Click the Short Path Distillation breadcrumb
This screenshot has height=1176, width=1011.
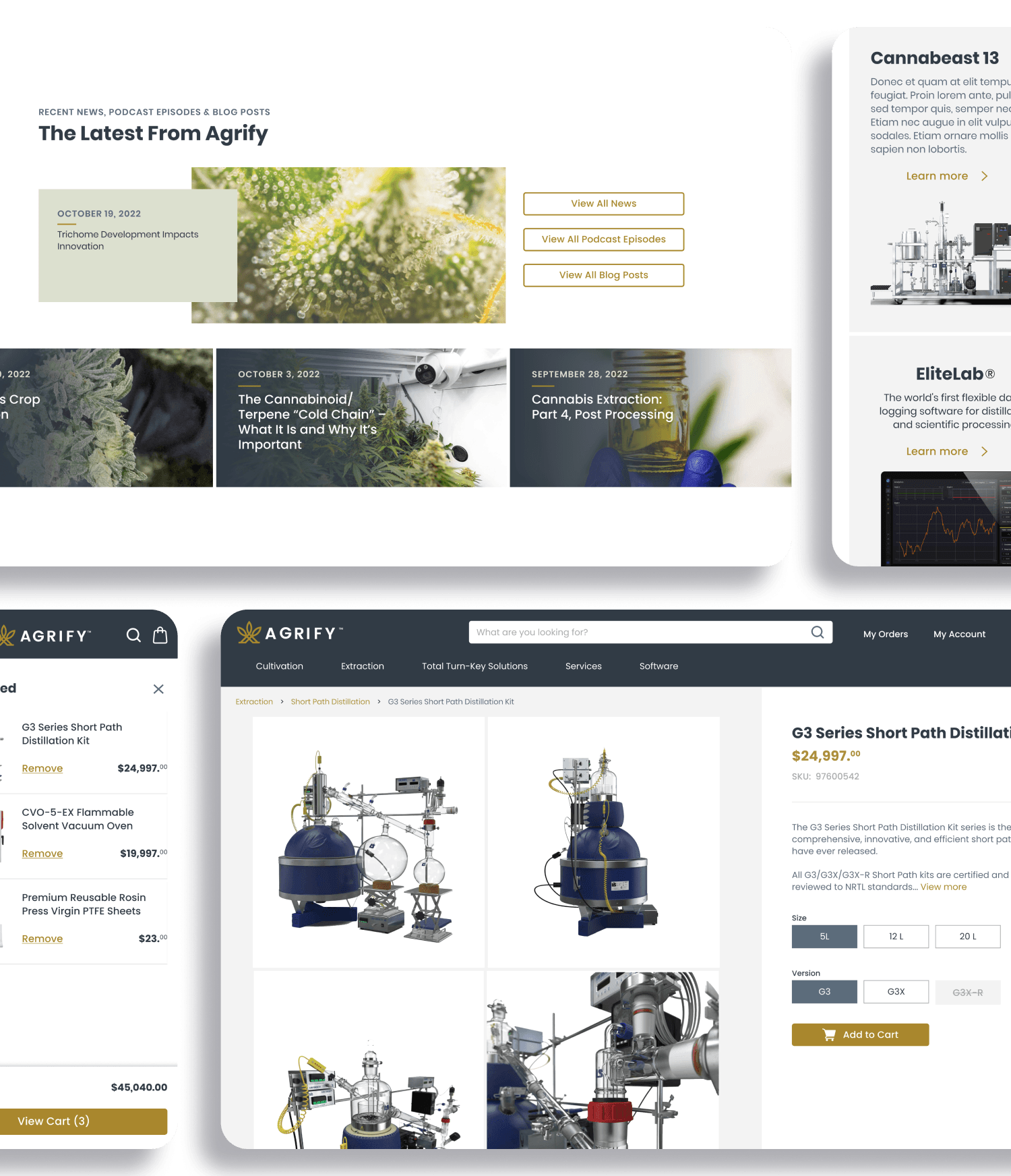[330, 702]
